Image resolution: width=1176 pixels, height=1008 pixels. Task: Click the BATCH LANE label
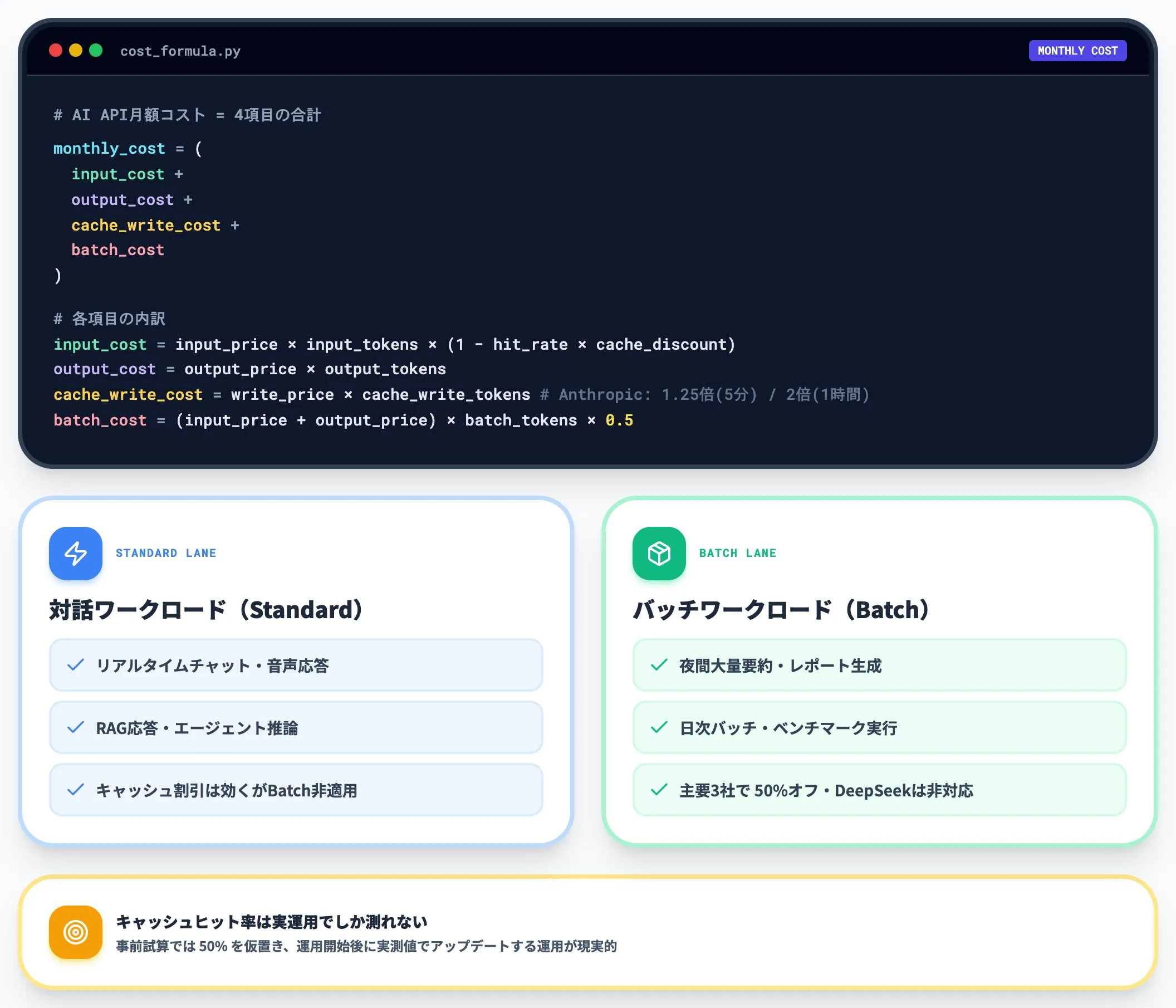tap(737, 554)
